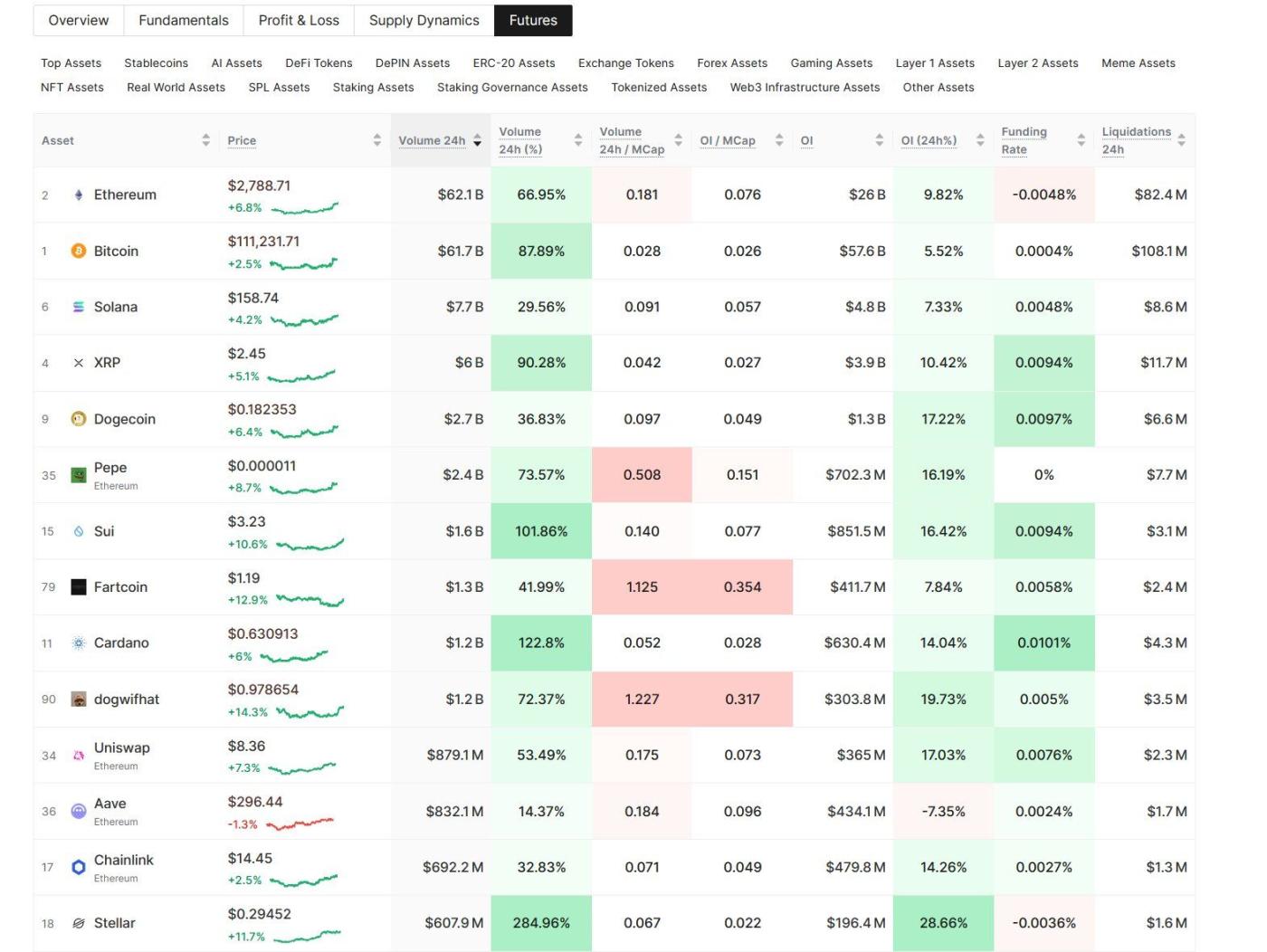Image resolution: width=1267 pixels, height=952 pixels.
Task: Click the Solana token icon
Action: click(77, 307)
